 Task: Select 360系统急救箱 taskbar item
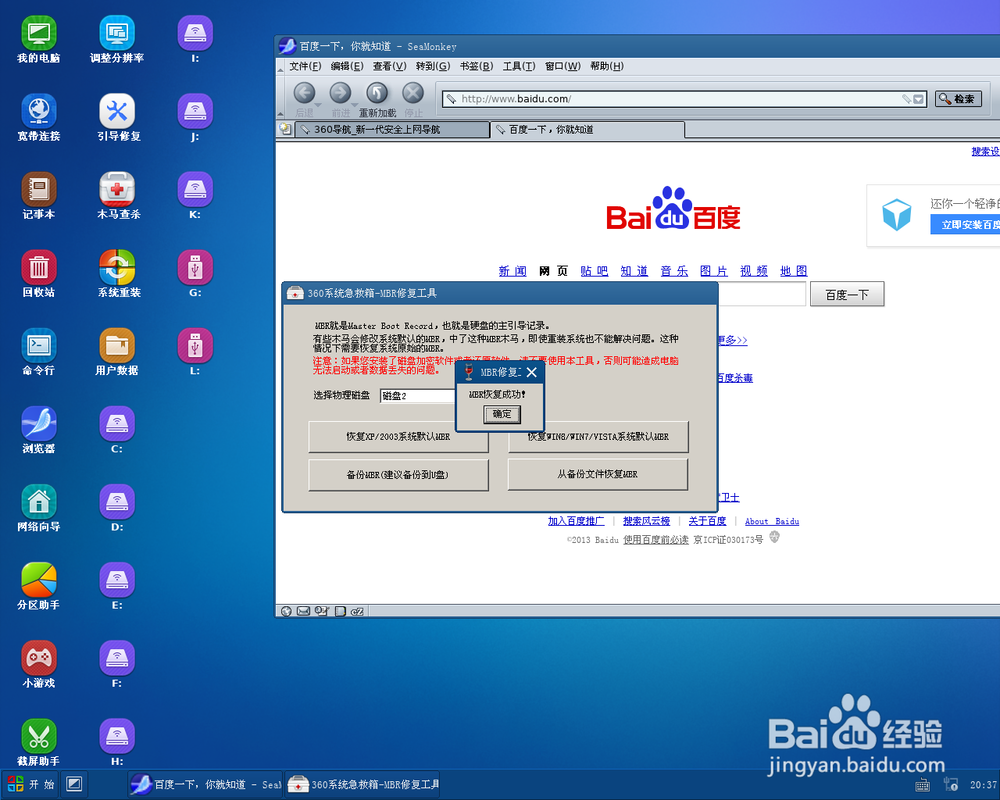pos(362,784)
